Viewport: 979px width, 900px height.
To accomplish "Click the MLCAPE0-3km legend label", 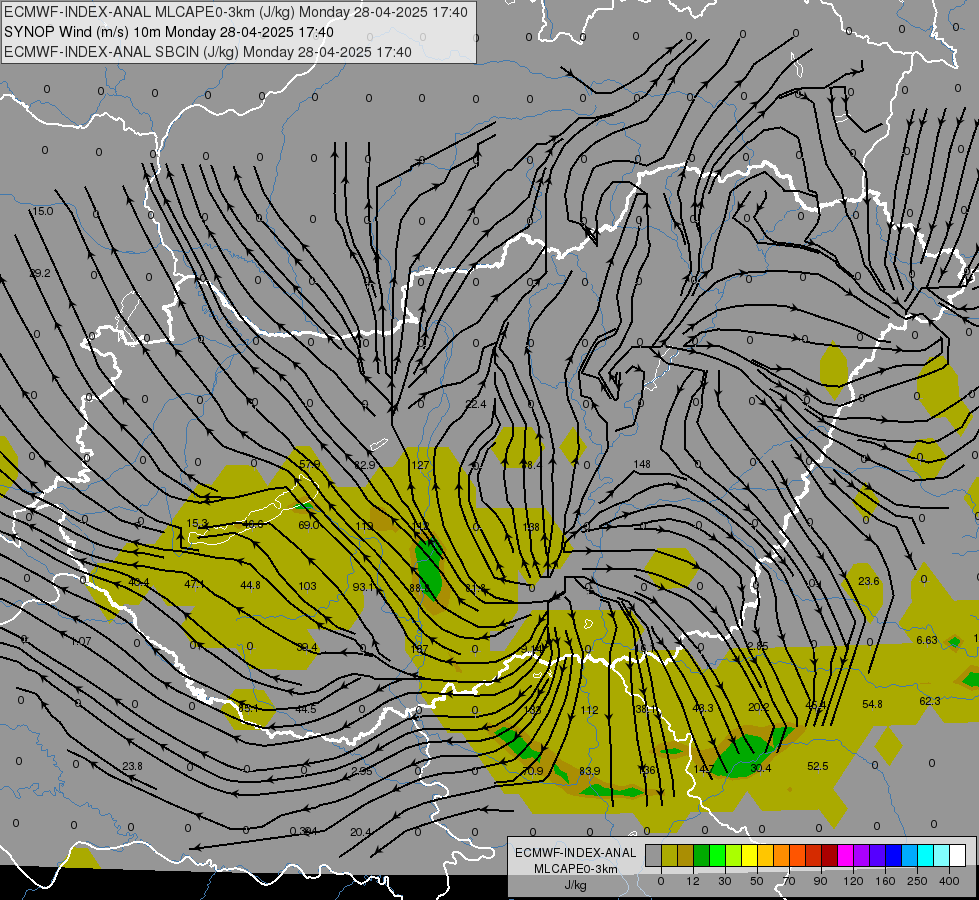I will point(575,869).
